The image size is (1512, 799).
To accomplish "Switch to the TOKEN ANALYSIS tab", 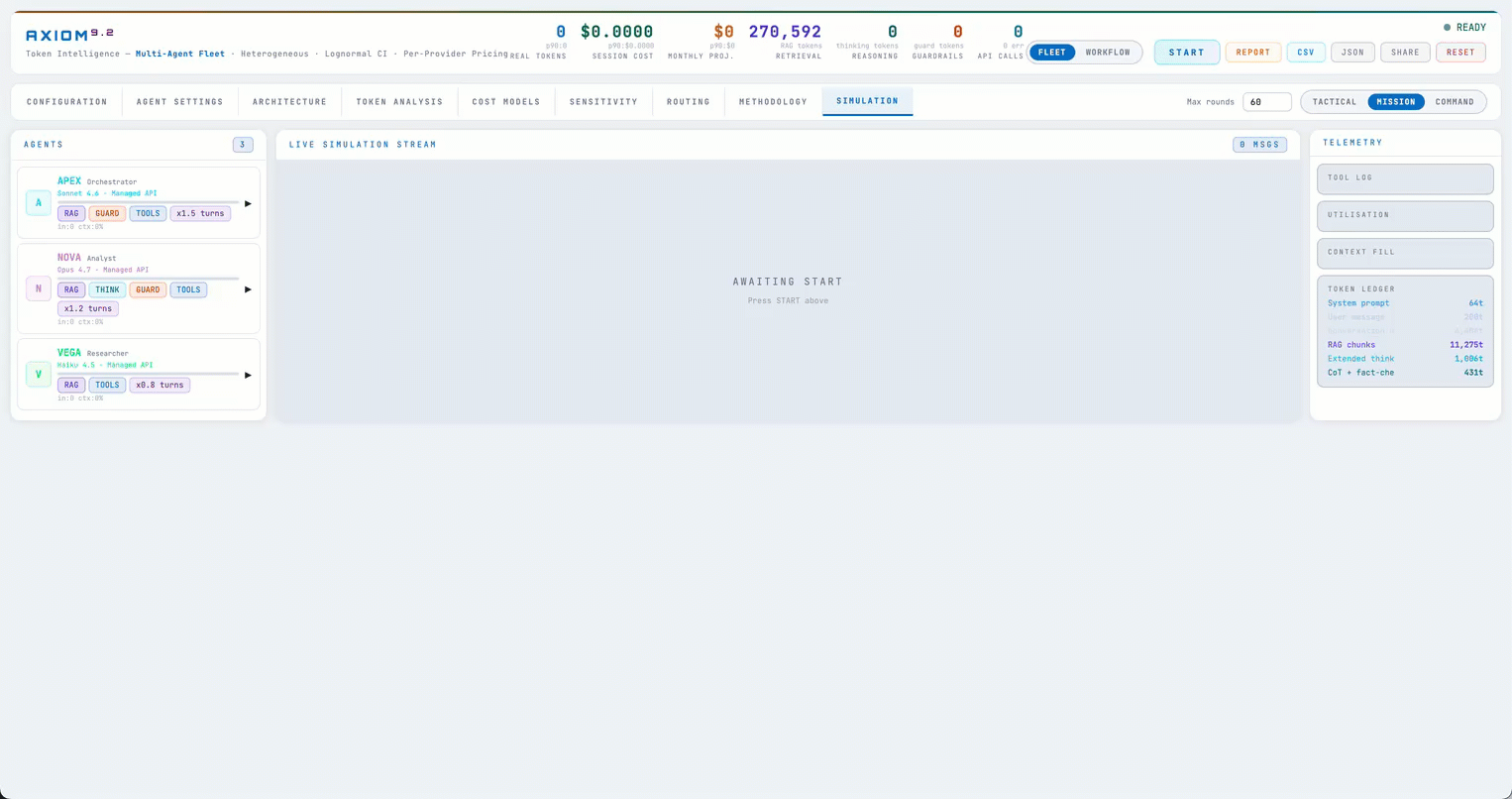I will coord(399,102).
